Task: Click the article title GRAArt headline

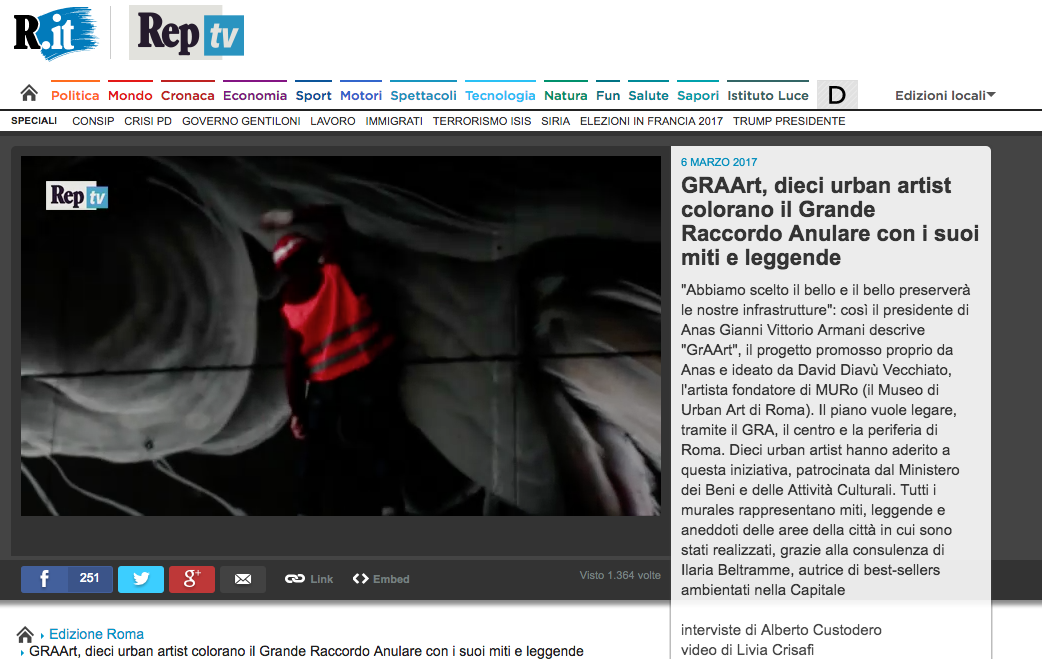Action: [830, 221]
